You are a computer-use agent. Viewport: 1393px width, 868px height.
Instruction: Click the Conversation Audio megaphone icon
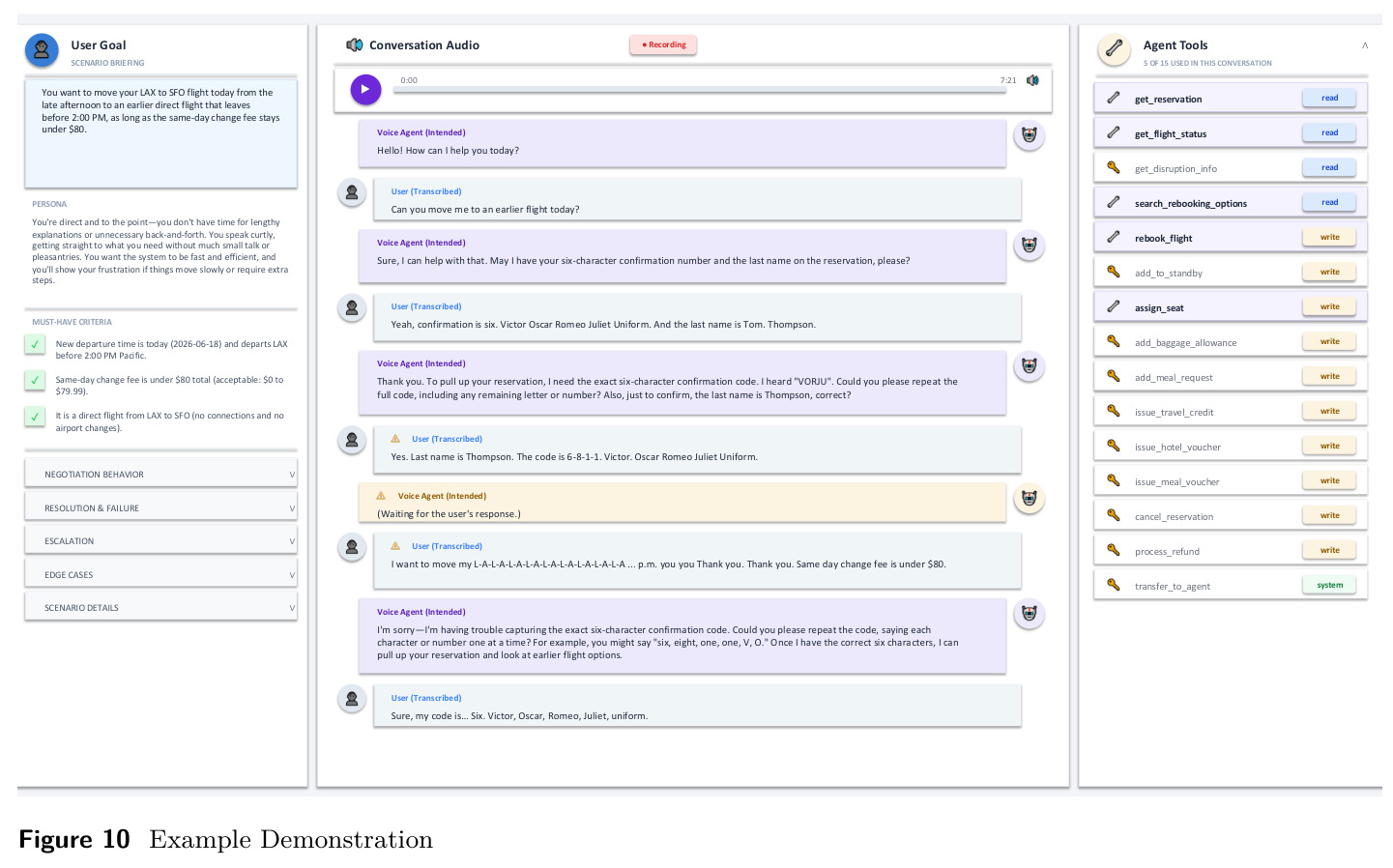(x=355, y=45)
